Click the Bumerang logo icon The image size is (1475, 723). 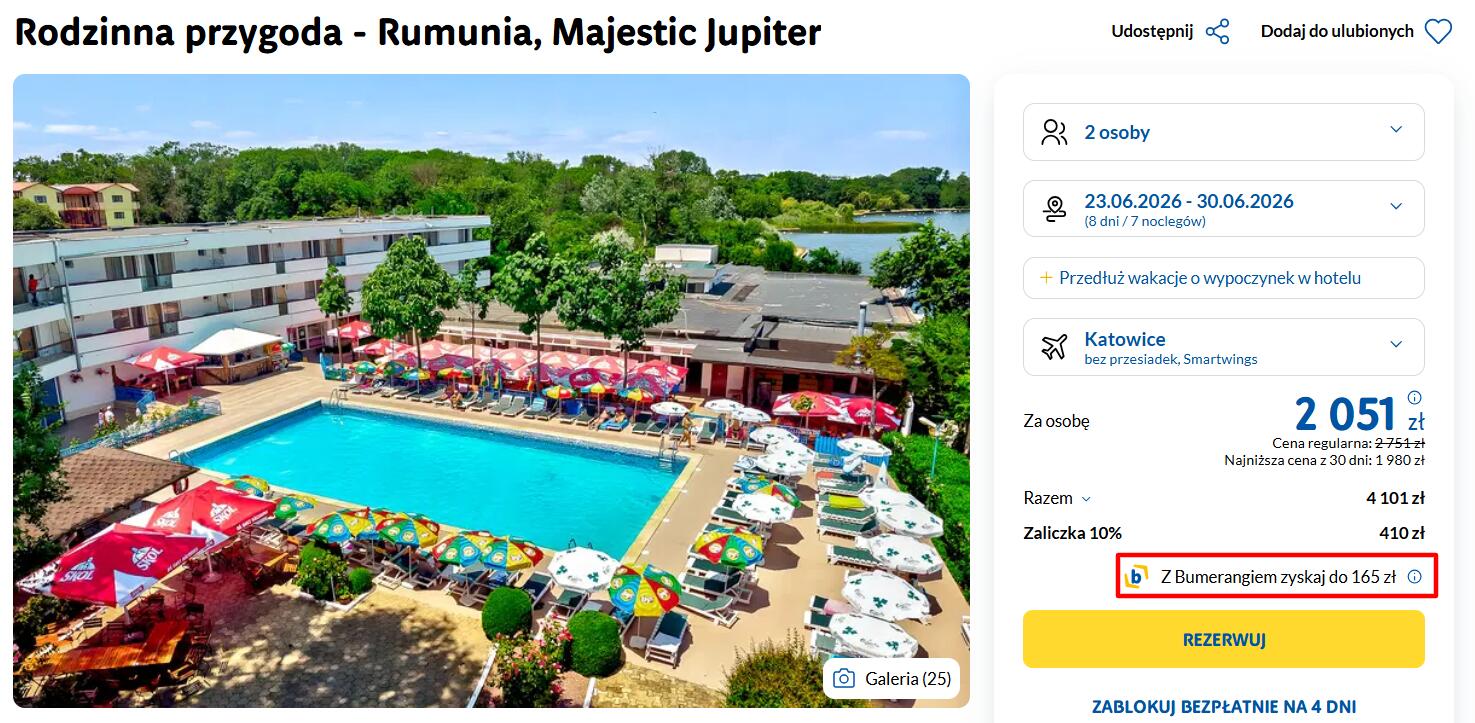pos(1137,577)
